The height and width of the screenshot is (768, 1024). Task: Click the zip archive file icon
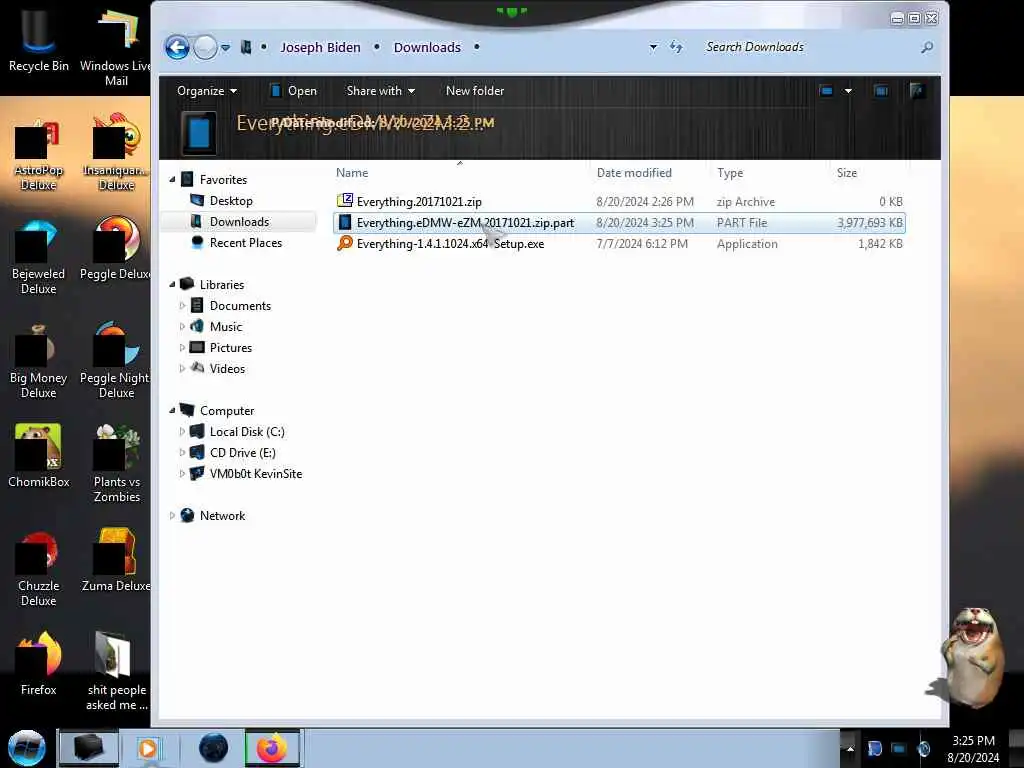pyautogui.click(x=345, y=200)
